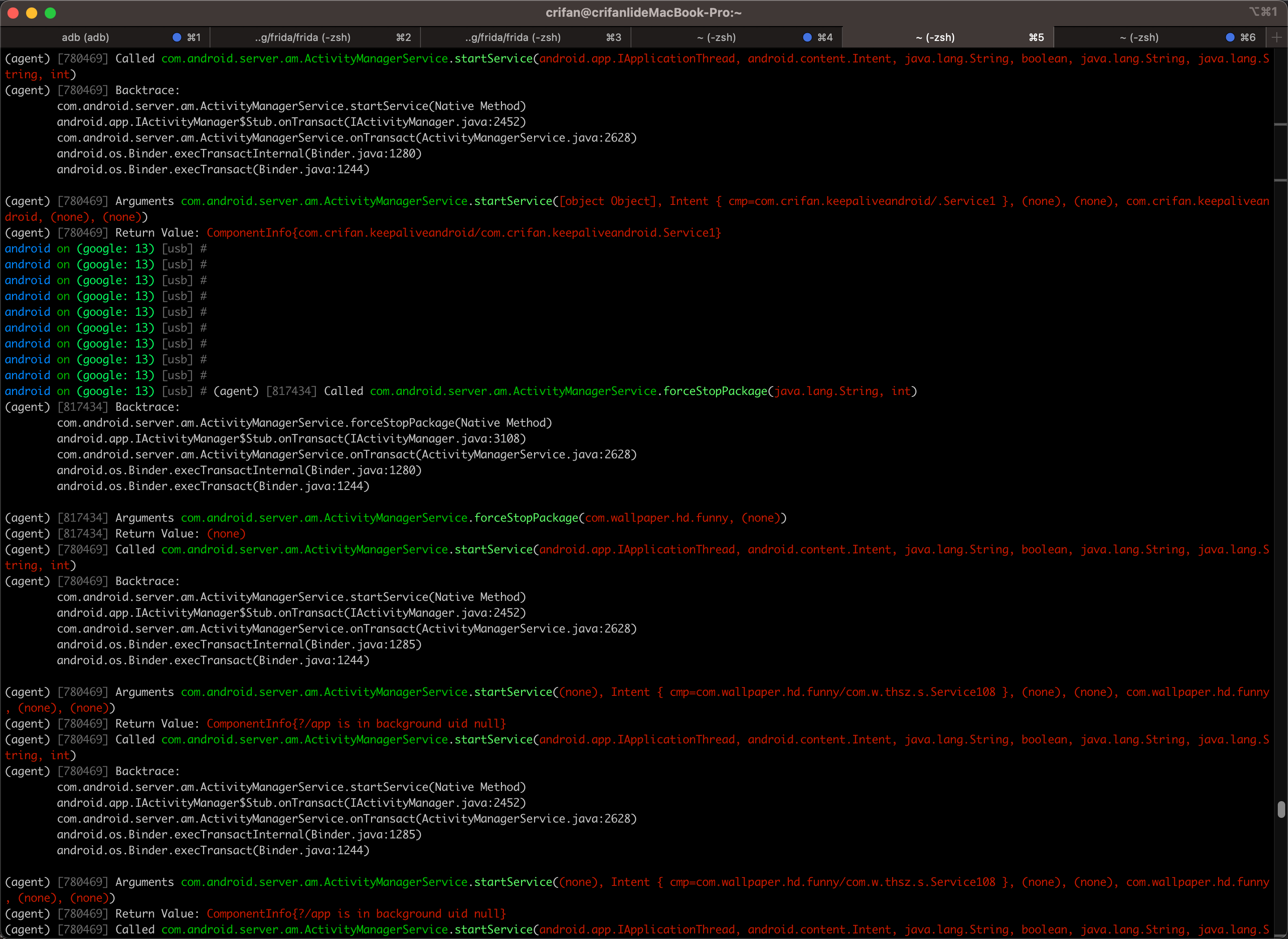Screen dimensions: 1288x939
Task: Select the active ⌘5 ~ (-zsh) tab
Action: [947, 38]
